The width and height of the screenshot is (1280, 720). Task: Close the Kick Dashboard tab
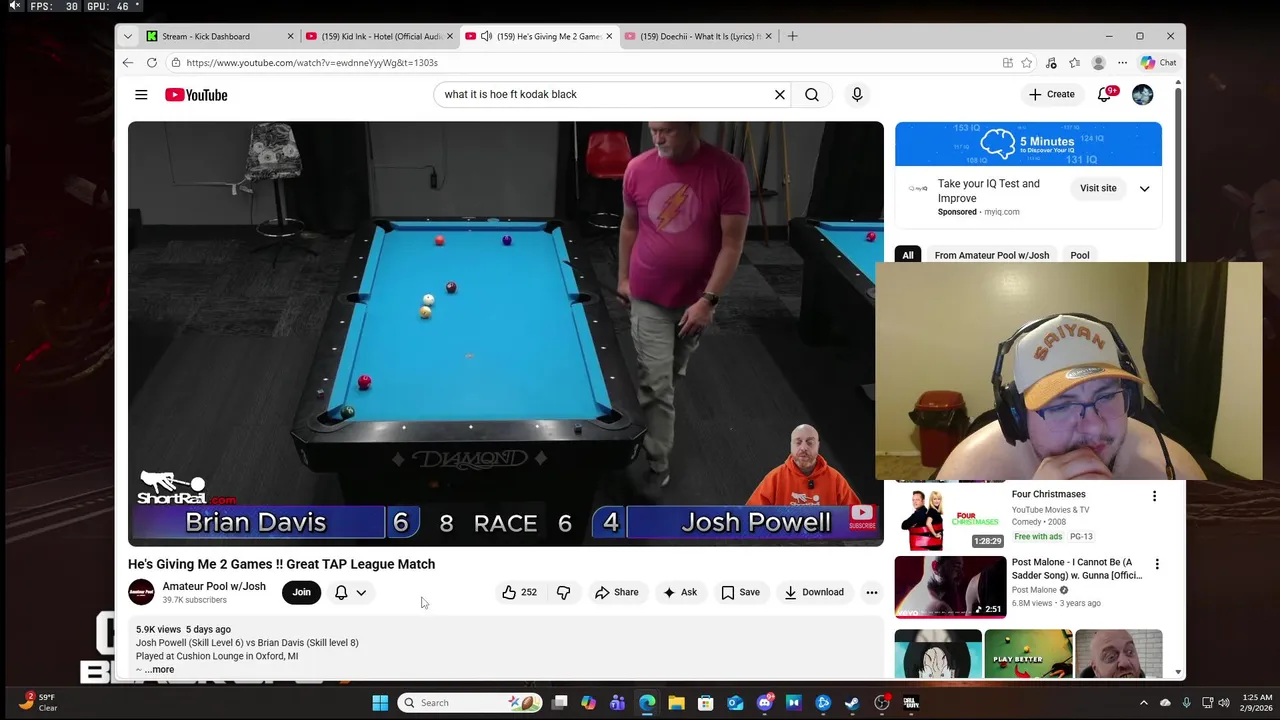(x=291, y=36)
